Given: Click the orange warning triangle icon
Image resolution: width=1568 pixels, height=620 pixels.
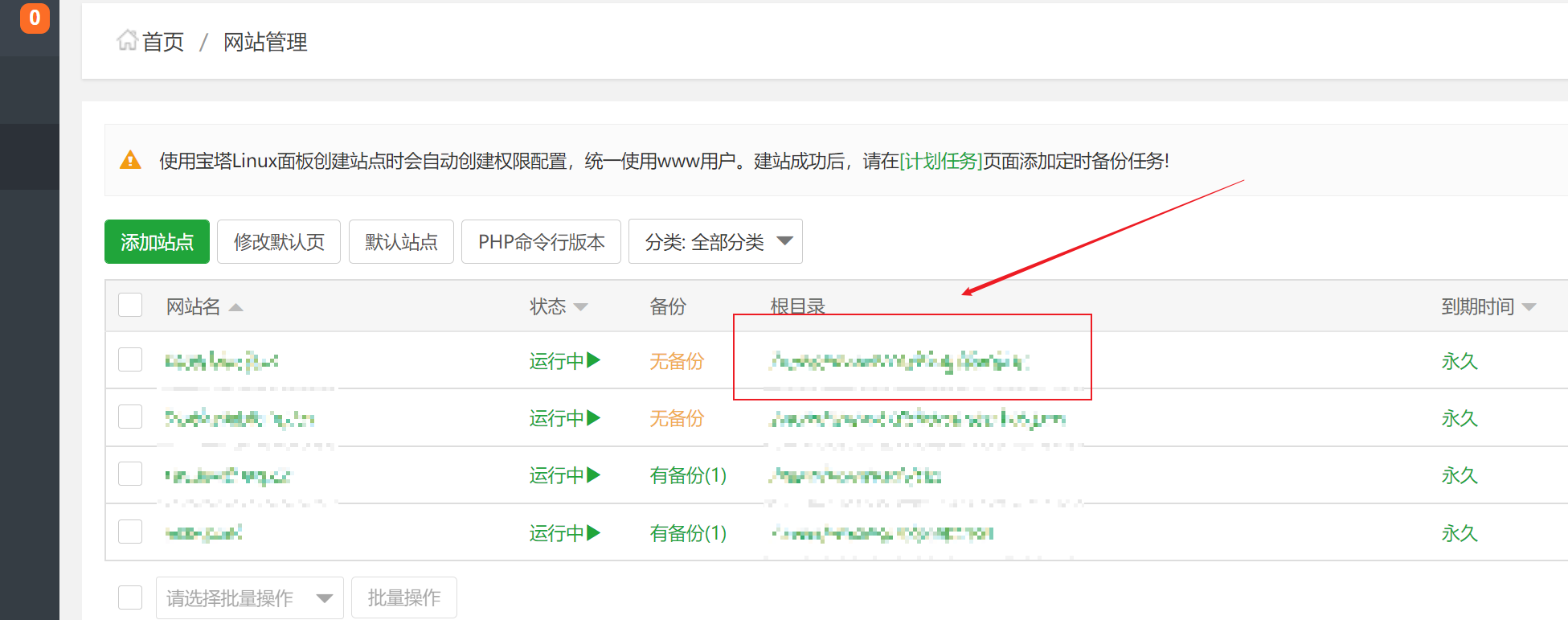Looking at the screenshot, I should pyautogui.click(x=130, y=160).
